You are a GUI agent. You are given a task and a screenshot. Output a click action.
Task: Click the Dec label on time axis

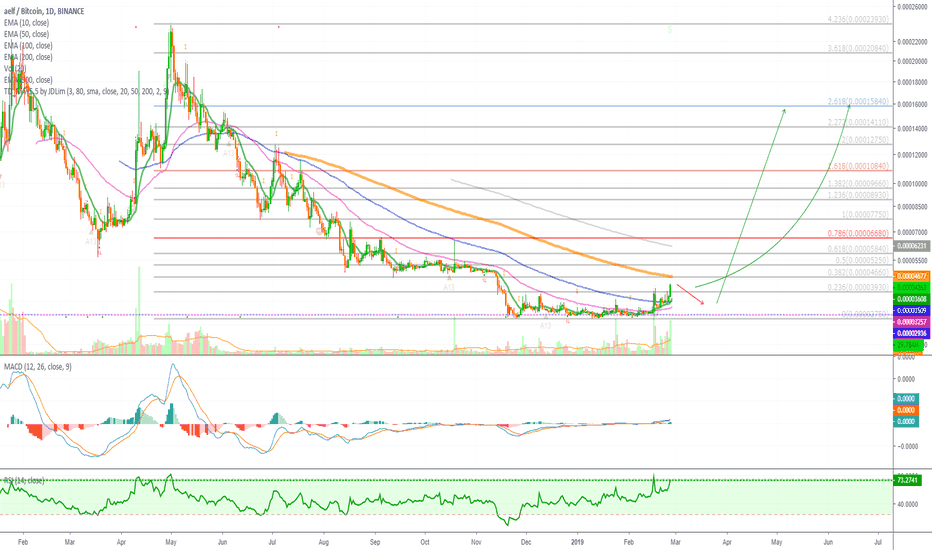pyautogui.click(x=526, y=542)
